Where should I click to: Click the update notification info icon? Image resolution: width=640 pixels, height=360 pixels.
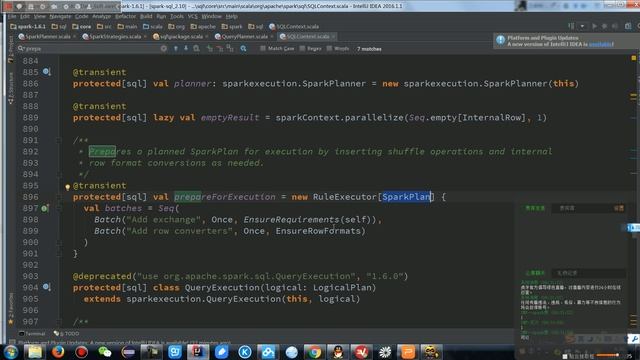click(x=500, y=40)
